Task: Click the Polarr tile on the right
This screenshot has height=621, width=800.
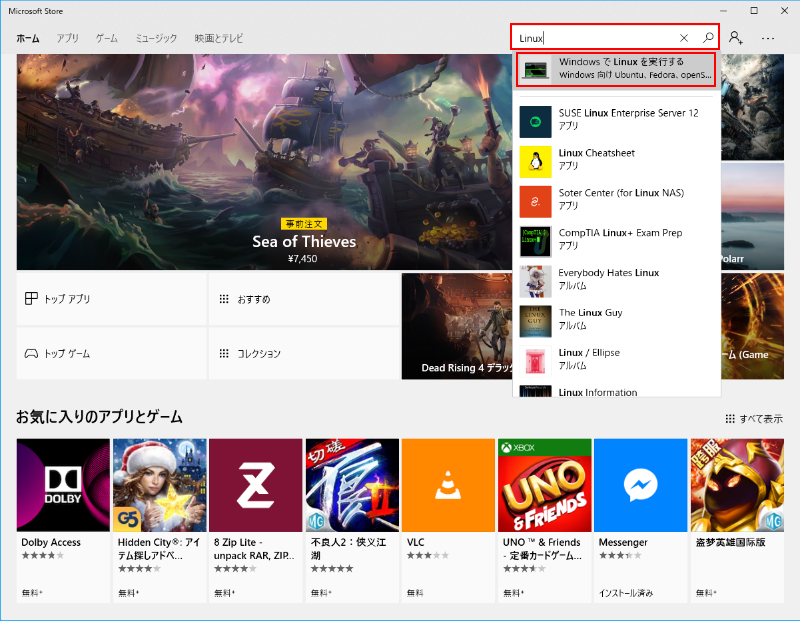Action: pyautogui.click(x=753, y=216)
